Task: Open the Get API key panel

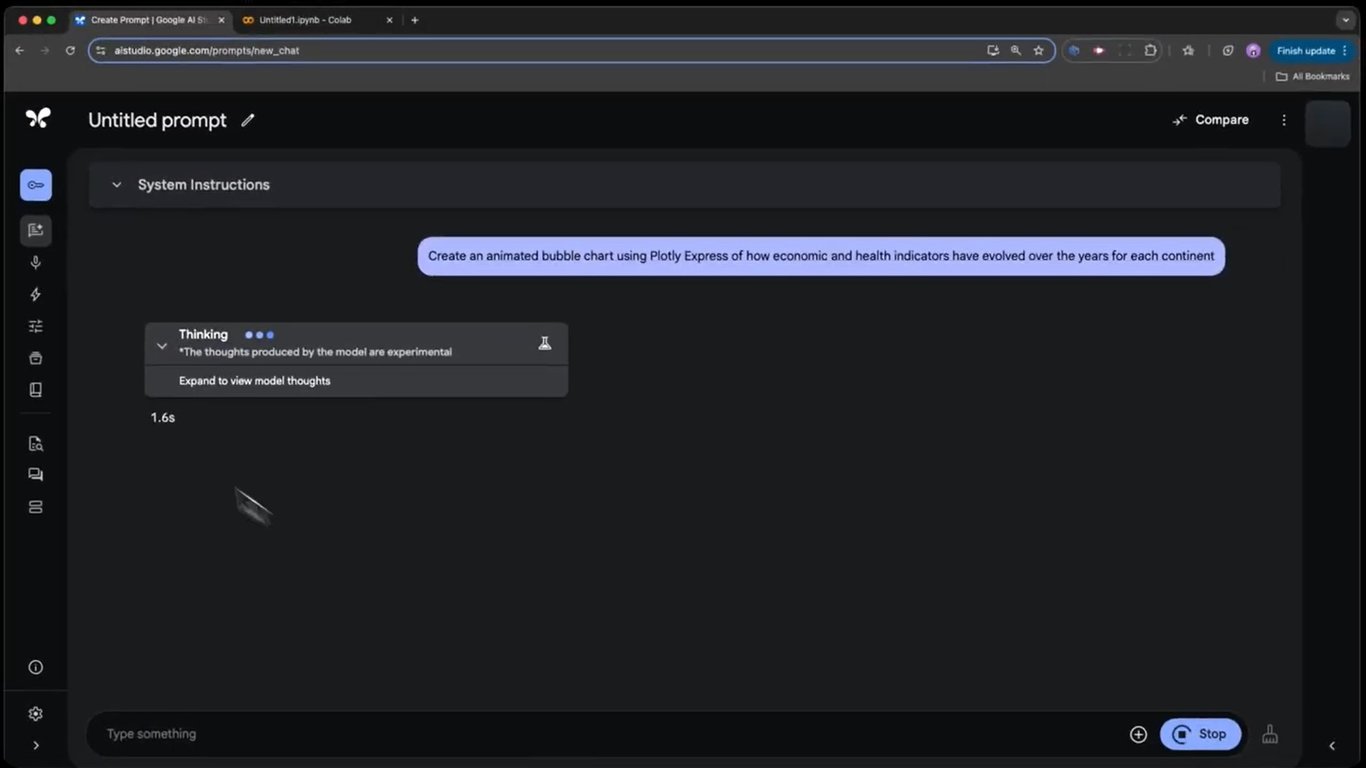Action: [x=35, y=184]
